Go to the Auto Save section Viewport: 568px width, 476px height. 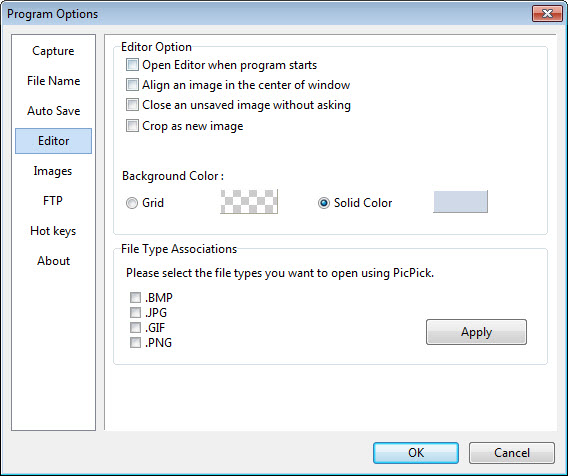53,111
